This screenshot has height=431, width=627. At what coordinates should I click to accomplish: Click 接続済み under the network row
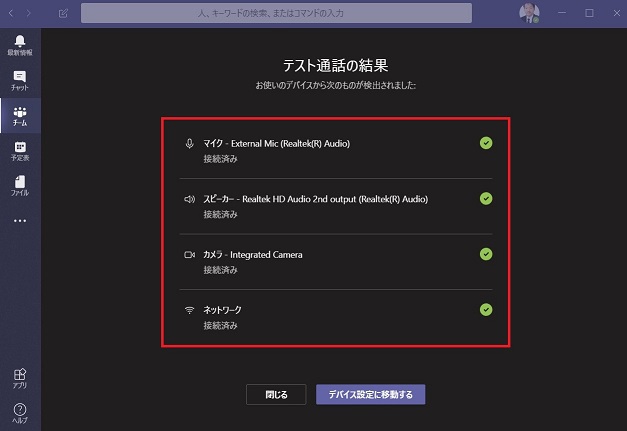click(x=220, y=326)
